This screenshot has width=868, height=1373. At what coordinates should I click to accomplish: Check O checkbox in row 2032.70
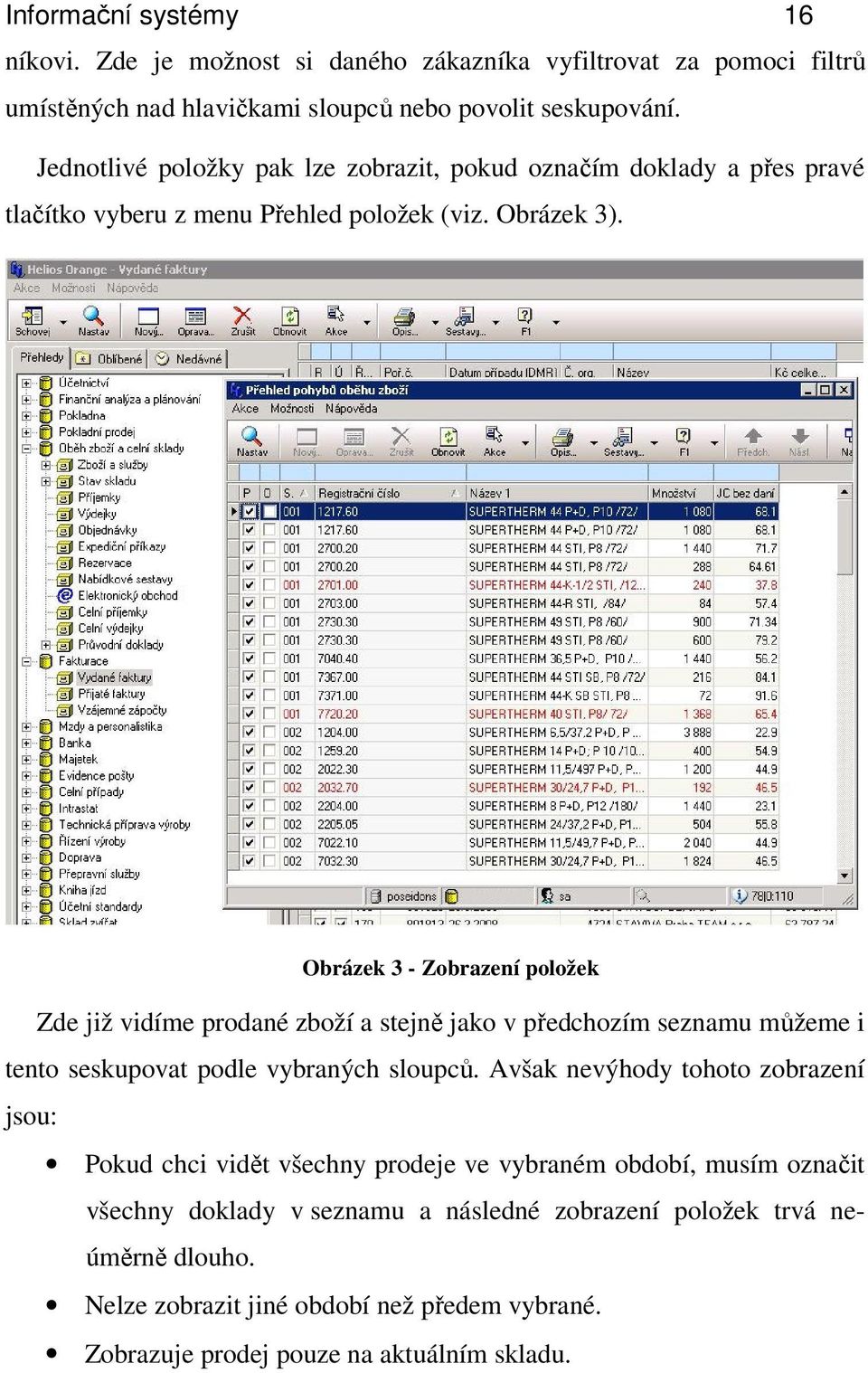tap(269, 788)
